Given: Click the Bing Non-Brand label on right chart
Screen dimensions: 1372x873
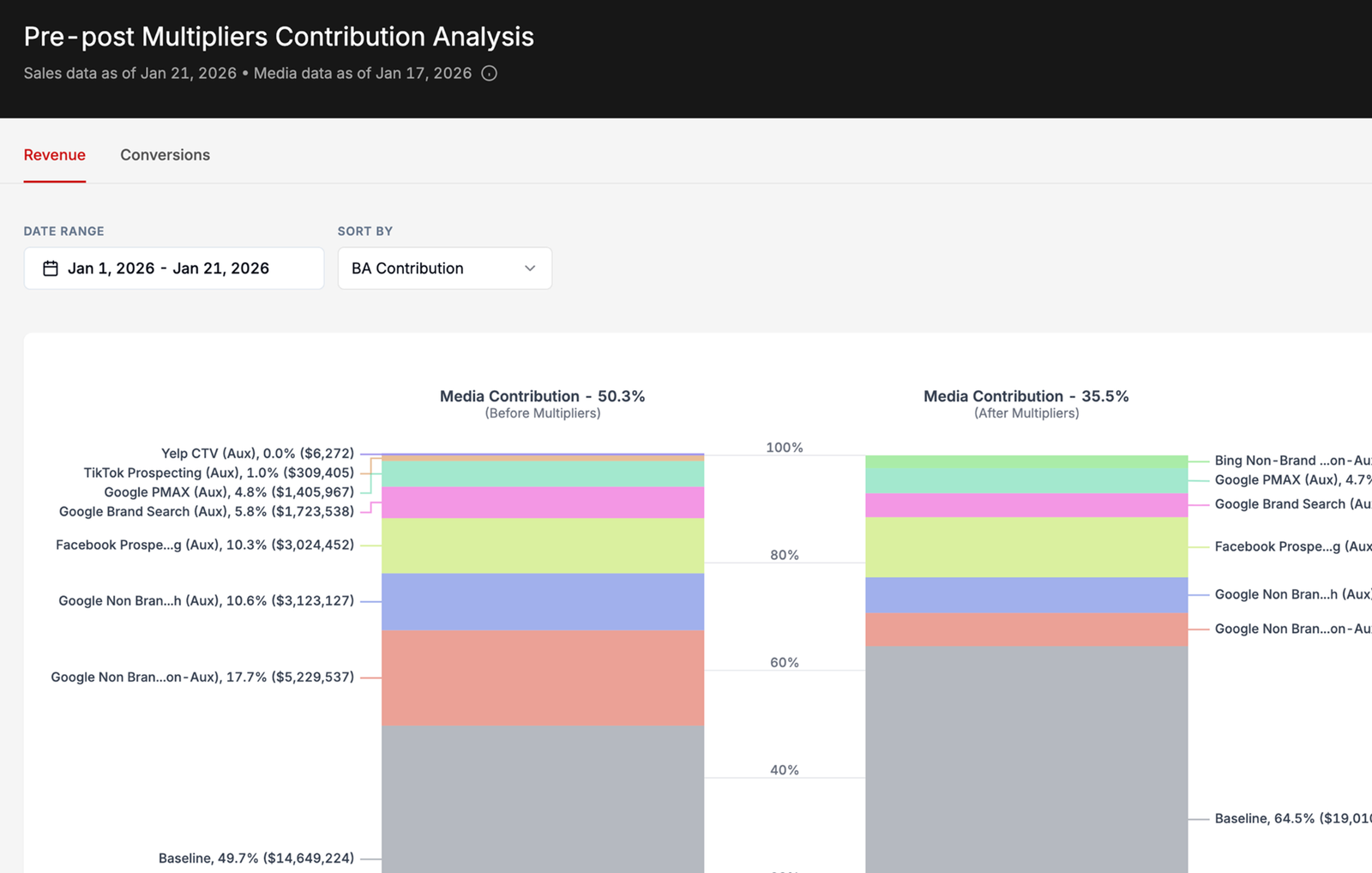Looking at the screenshot, I should (1293, 461).
